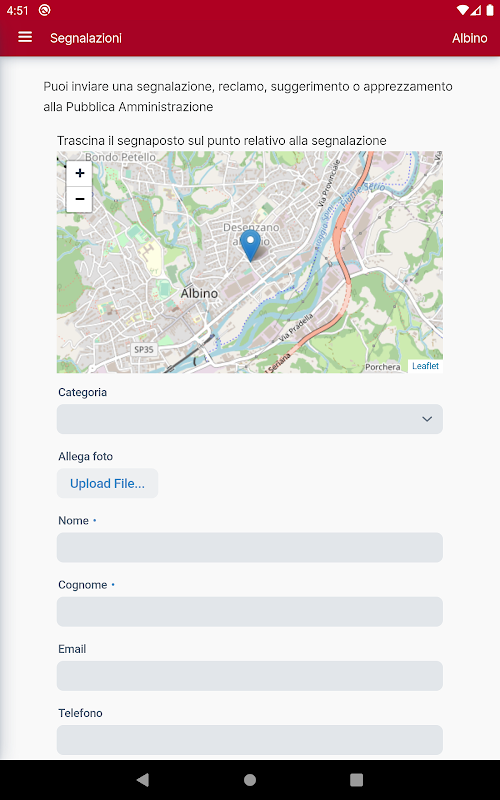Focus the Email input field
This screenshot has height=800, width=500.
249,676
